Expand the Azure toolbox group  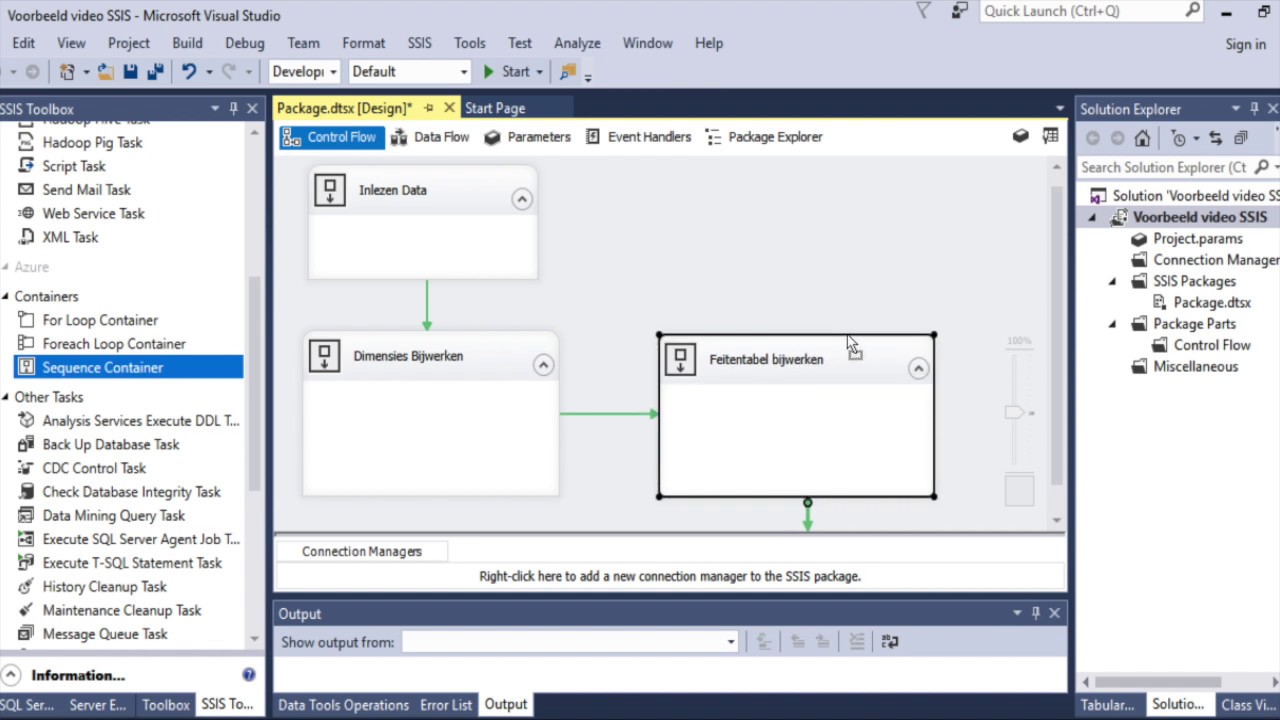coord(6,267)
